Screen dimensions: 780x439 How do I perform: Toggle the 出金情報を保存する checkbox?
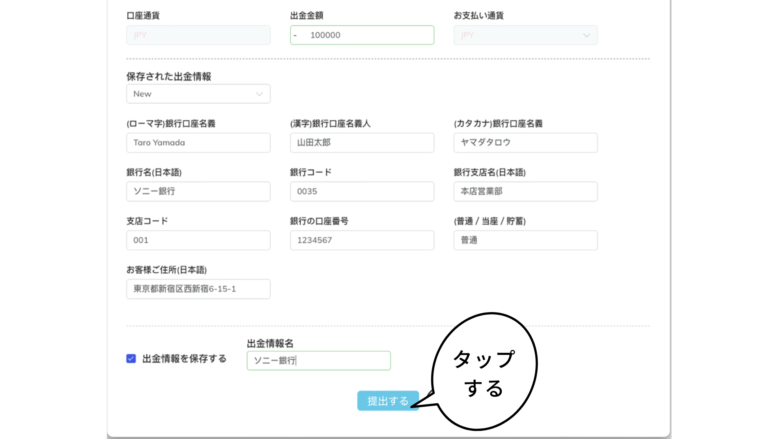click(x=131, y=358)
